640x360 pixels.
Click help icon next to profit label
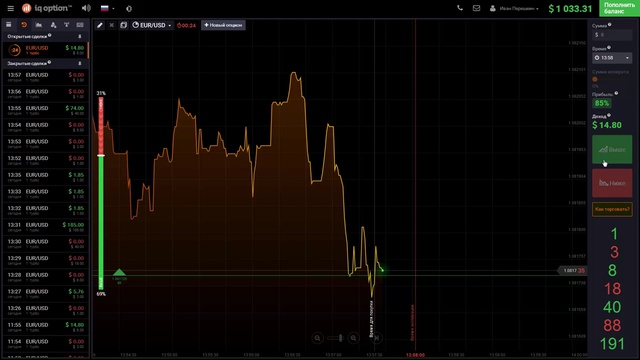tap(616, 93)
